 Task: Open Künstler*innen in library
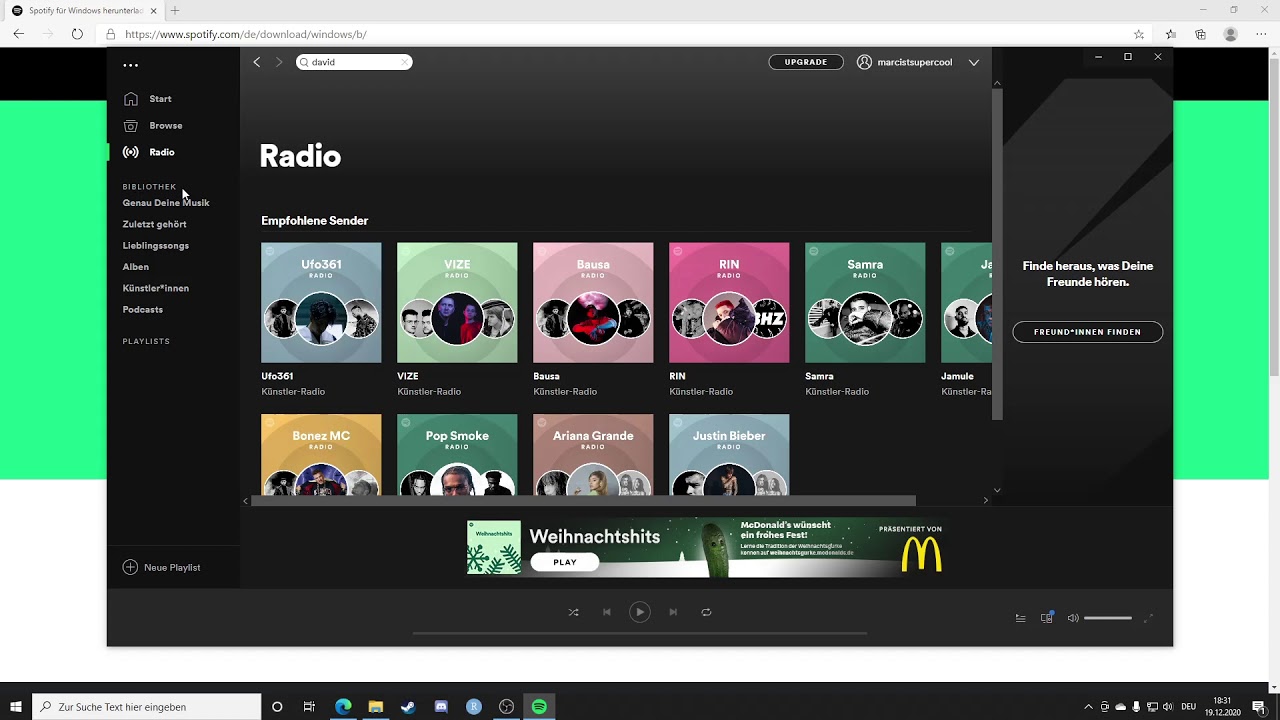(x=156, y=288)
